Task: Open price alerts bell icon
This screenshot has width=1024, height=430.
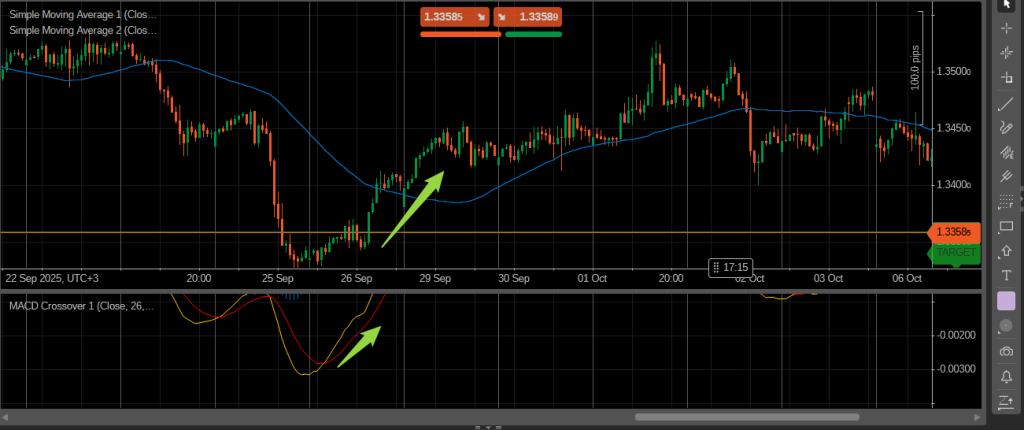Action: (x=1005, y=376)
